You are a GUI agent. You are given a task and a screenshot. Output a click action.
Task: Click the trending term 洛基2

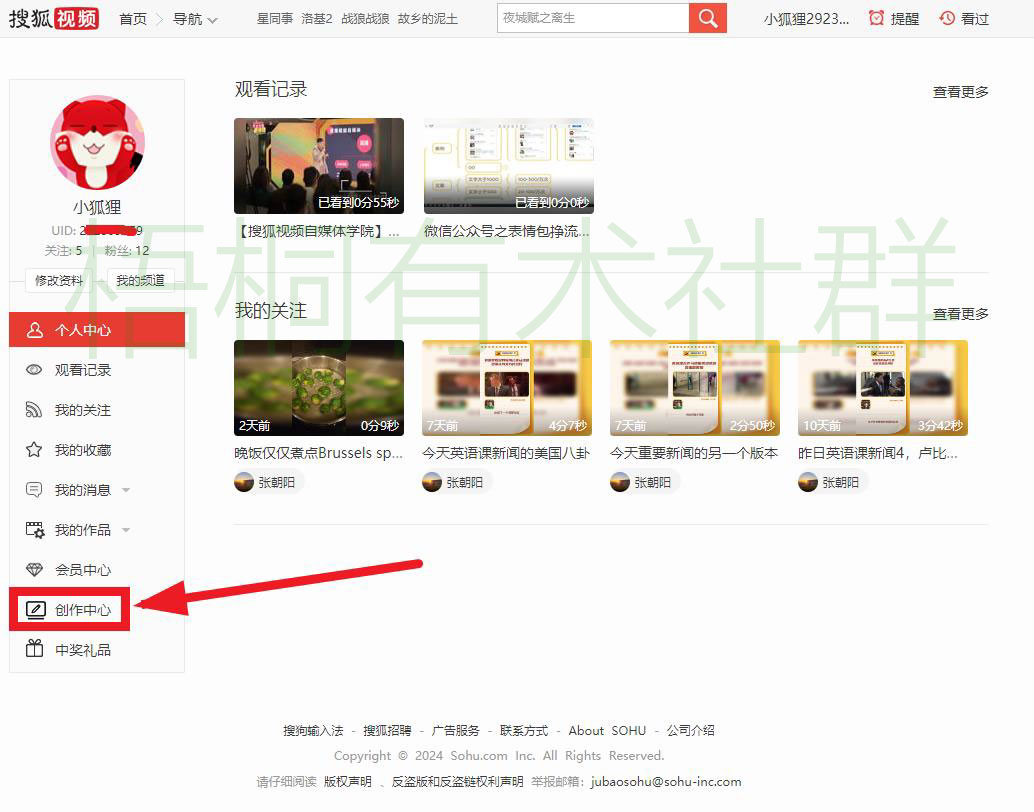(x=317, y=18)
